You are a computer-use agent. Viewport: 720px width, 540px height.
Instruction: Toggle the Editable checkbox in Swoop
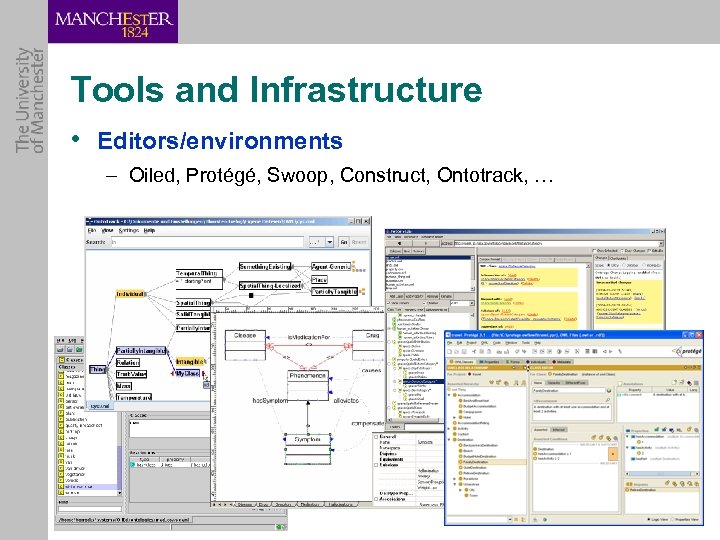(x=649, y=251)
